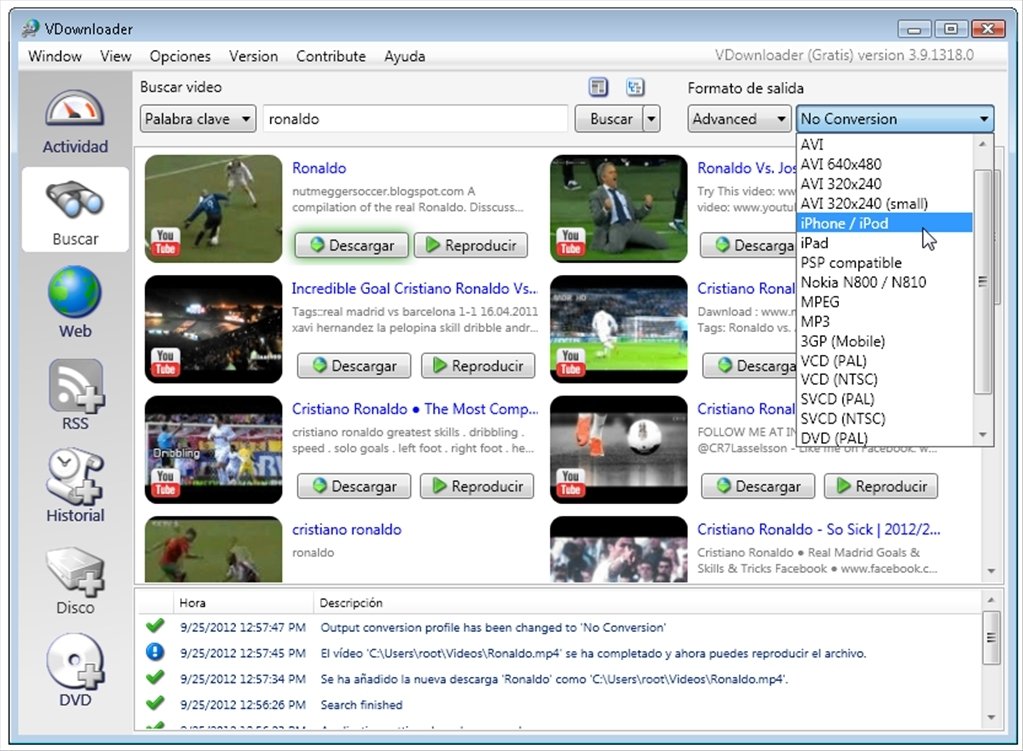Click the green check icon on 12:57:47 log row
Image resolution: width=1023 pixels, height=751 pixels.
tap(155, 626)
